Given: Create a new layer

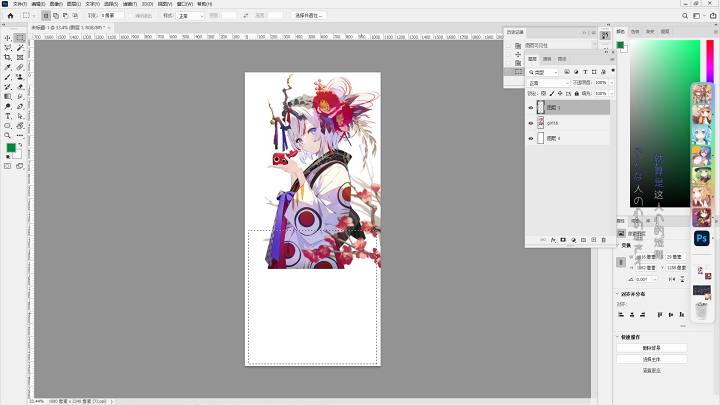Looking at the screenshot, I should 593,240.
